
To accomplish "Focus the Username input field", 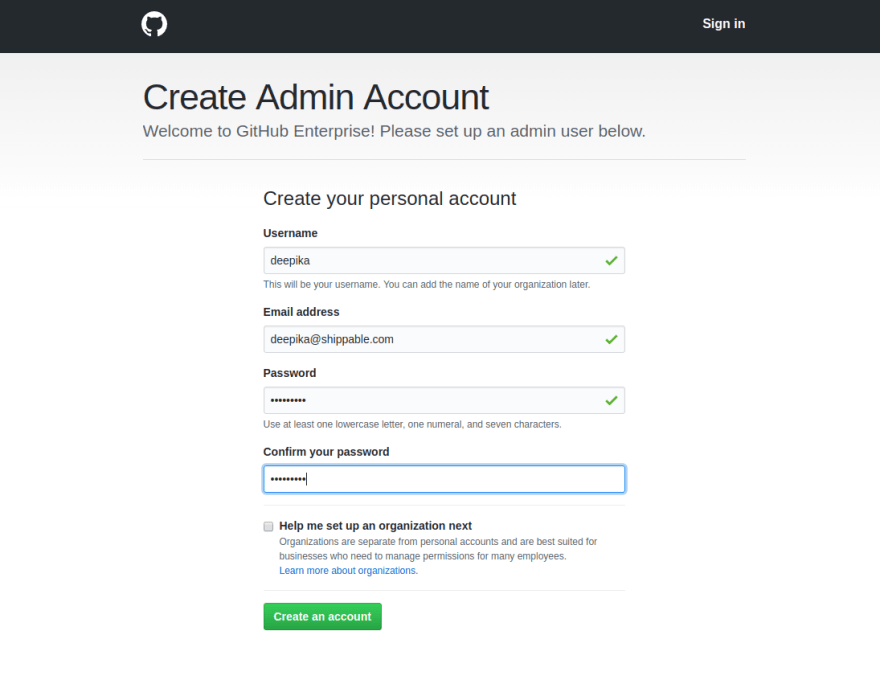I will click(x=444, y=260).
